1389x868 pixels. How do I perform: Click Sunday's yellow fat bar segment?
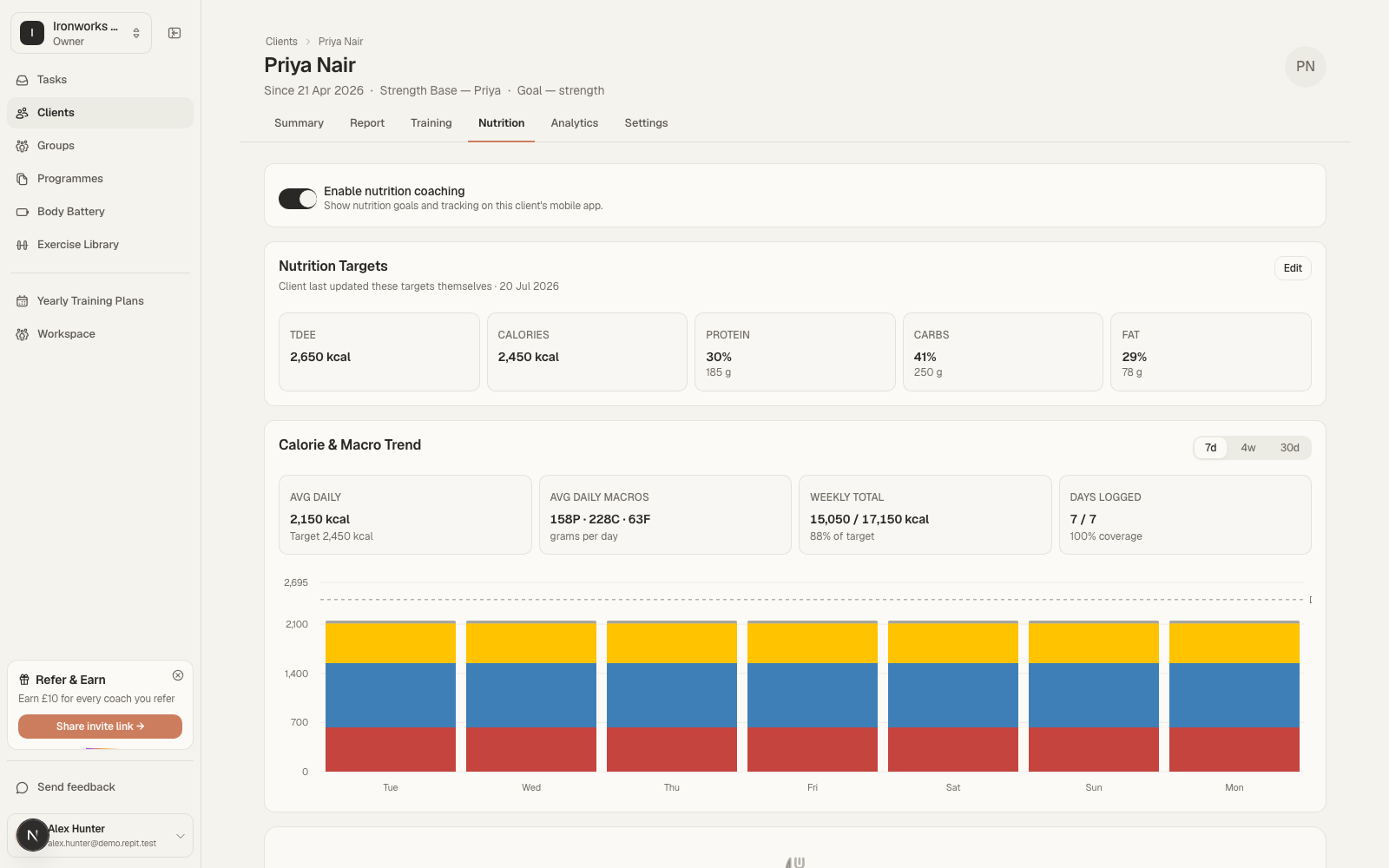click(1094, 643)
